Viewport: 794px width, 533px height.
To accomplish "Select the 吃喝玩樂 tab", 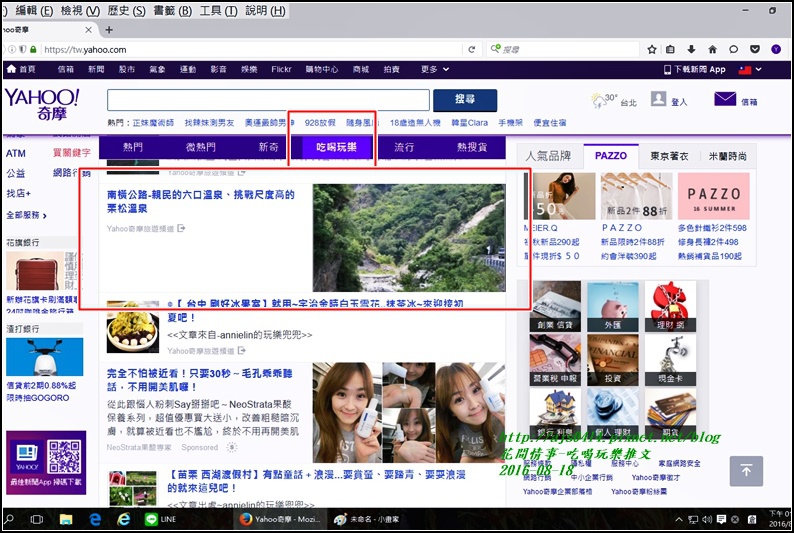I will tap(336, 147).
